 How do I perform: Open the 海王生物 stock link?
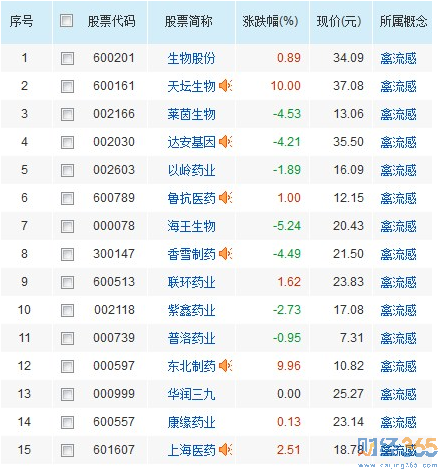[x=191, y=226]
